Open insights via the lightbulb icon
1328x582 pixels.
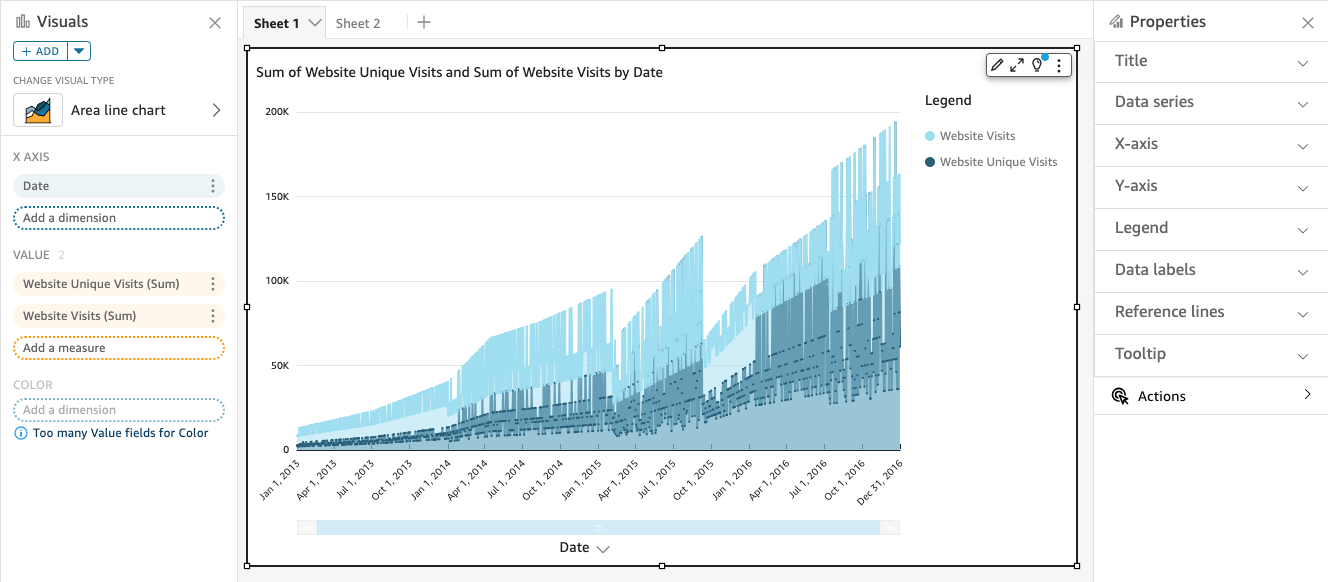click(1037, 65)
